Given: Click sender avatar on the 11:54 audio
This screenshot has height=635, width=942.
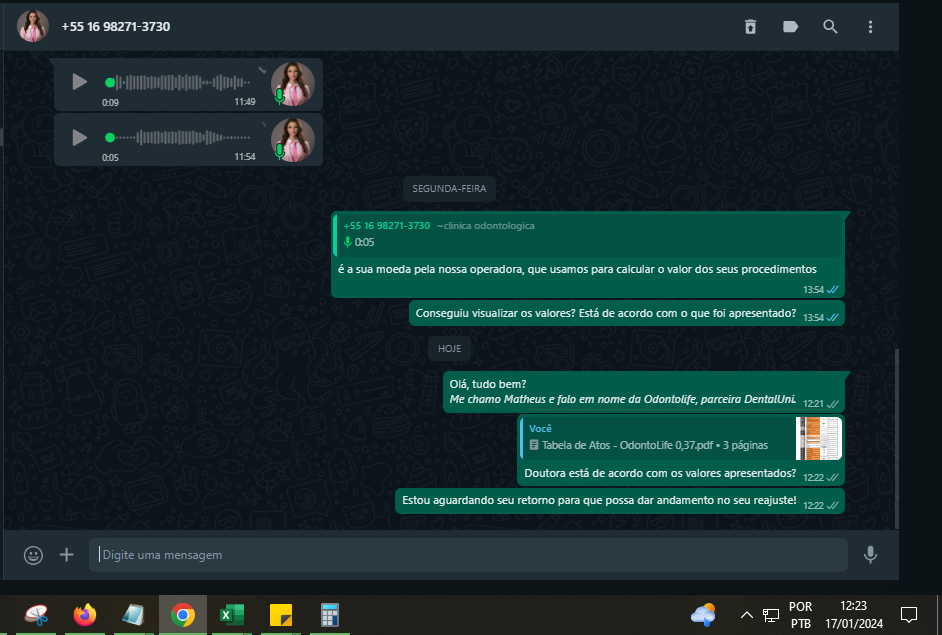Looking at the screenshot, I should [293, 140].
